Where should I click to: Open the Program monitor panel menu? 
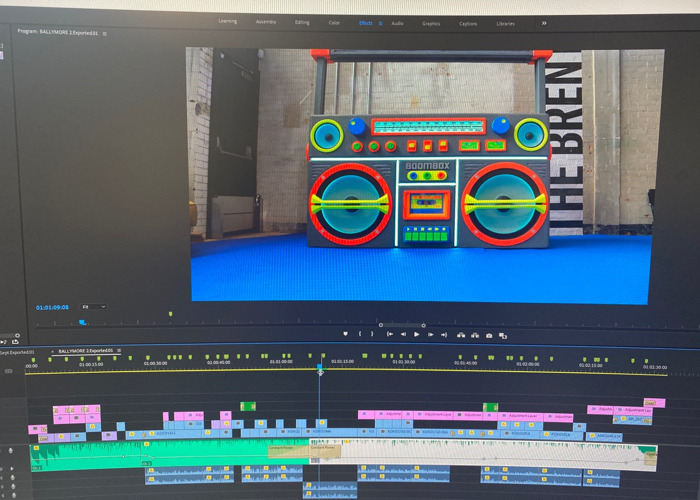pyautogui.click(x=104, y=33)
